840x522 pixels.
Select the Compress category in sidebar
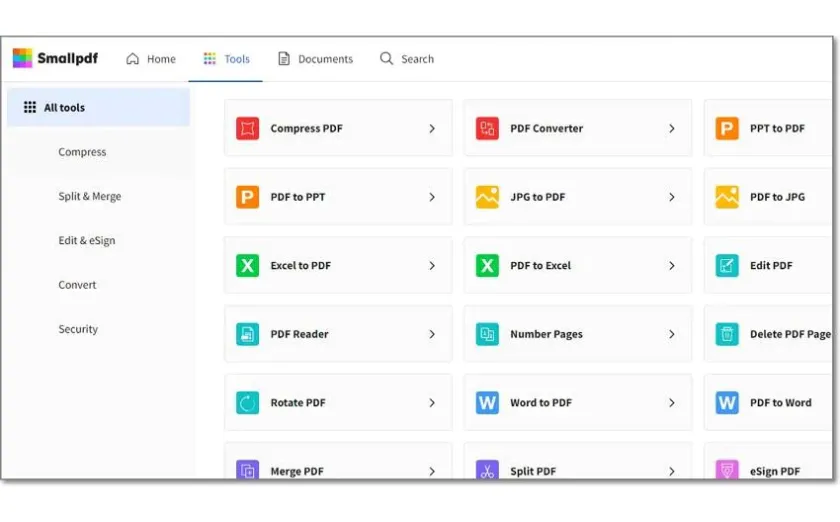point(82,152)
